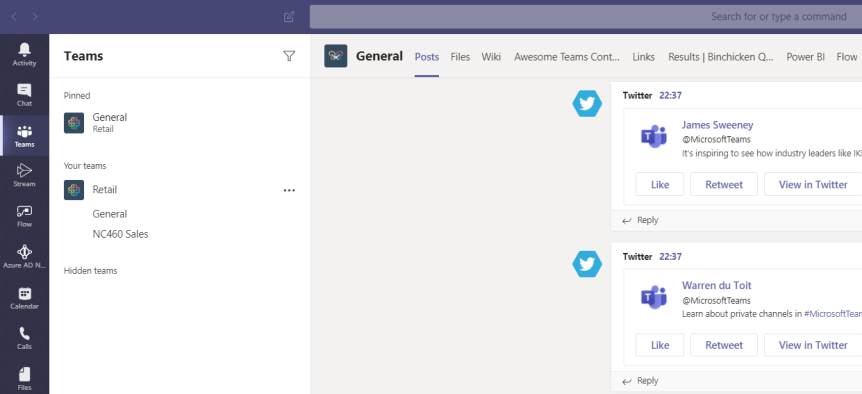The height and width of the screenshot is (394, 862).
Task: Click the forward navigation arrow
Action: (35, 17)
